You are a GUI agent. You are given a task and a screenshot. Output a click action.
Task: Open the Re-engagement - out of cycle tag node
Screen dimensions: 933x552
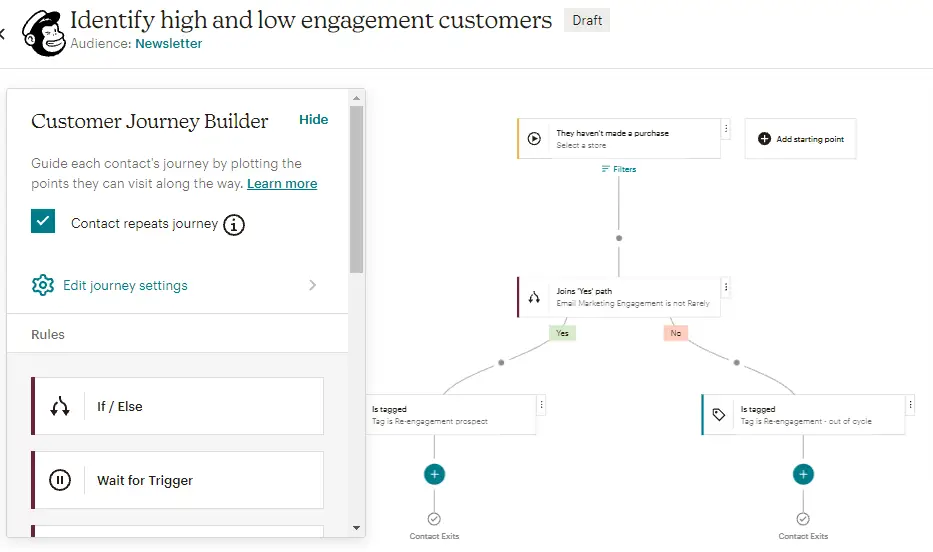click(x=803, y=415)
